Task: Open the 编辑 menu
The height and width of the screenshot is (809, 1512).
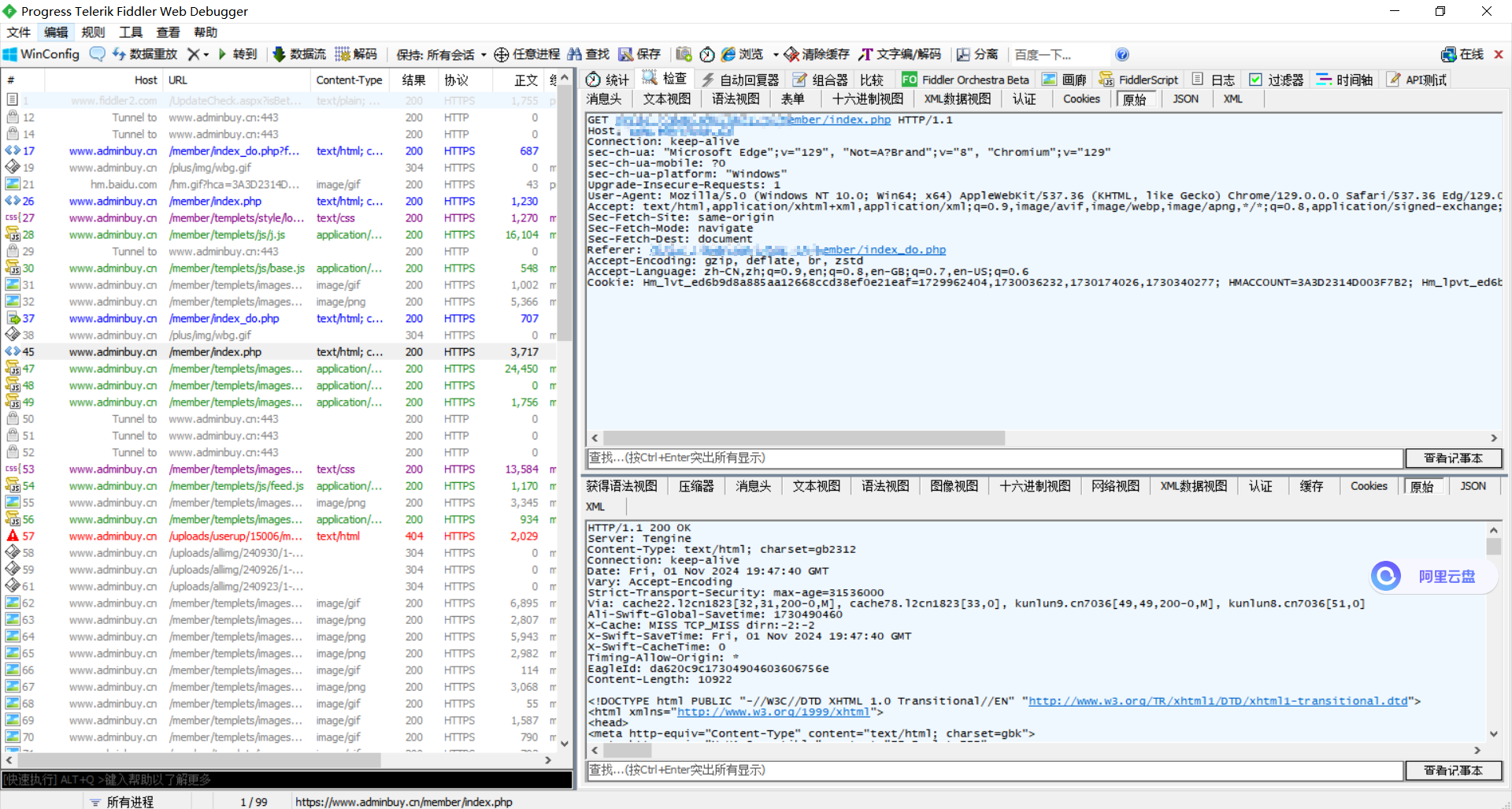Action: click(56, 32)
